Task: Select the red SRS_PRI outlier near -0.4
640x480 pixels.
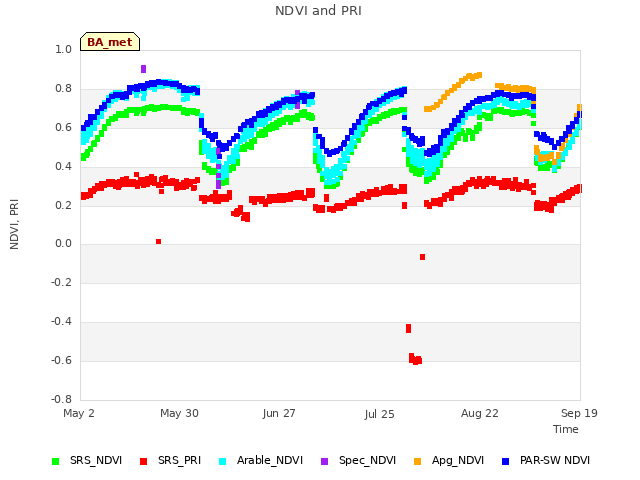Action: point(409,328)
